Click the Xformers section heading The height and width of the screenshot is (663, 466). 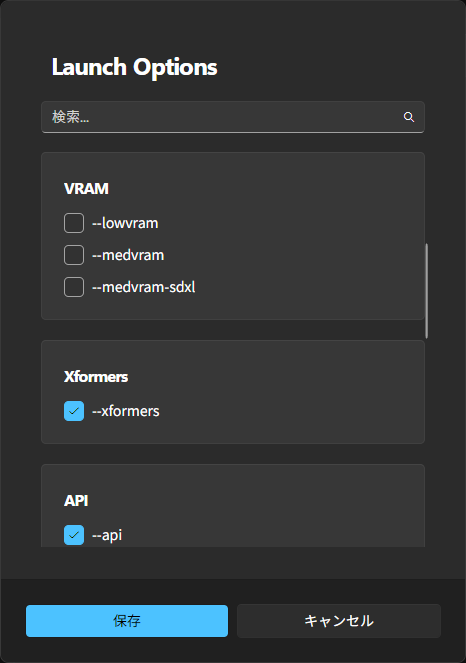[96, 377]
